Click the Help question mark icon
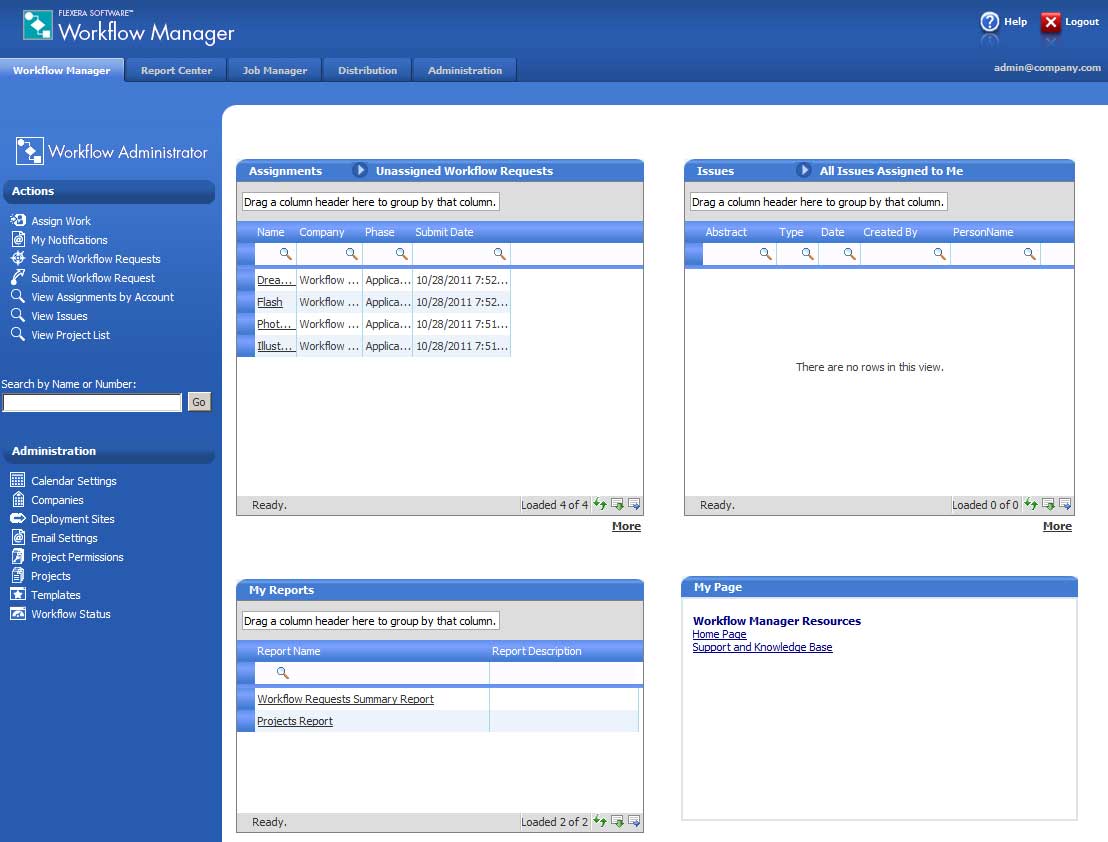Screen dimensions: 1108x842 (990, 22)
